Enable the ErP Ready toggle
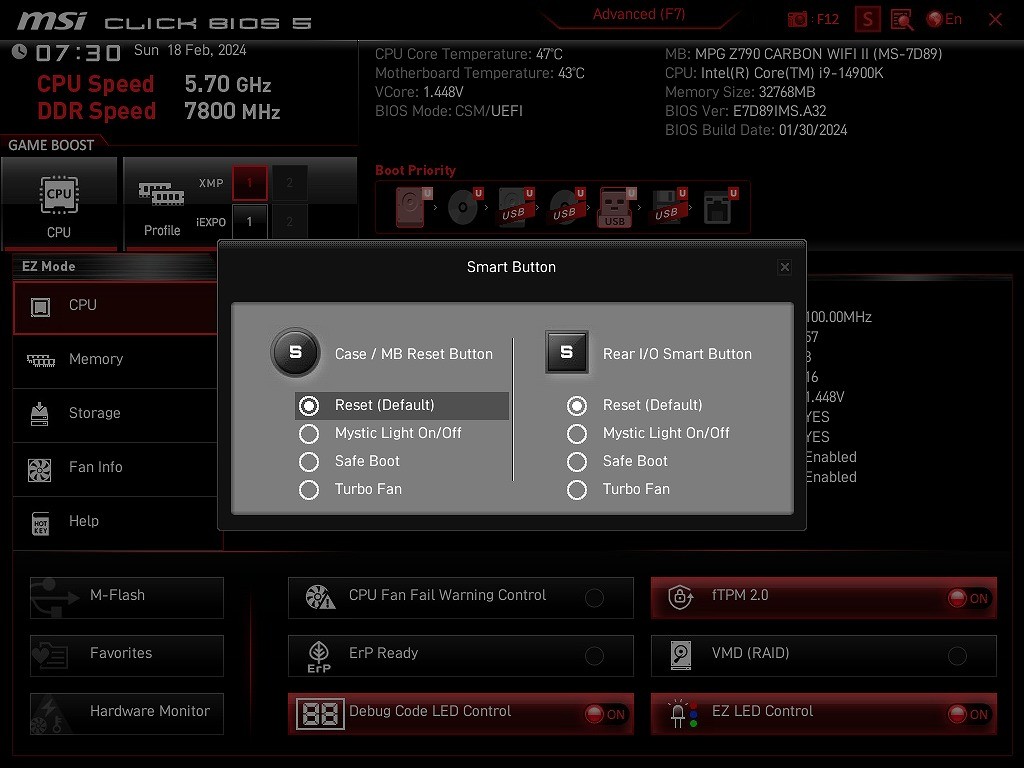This screenshot has width=1024, height=768. (594, 656)
